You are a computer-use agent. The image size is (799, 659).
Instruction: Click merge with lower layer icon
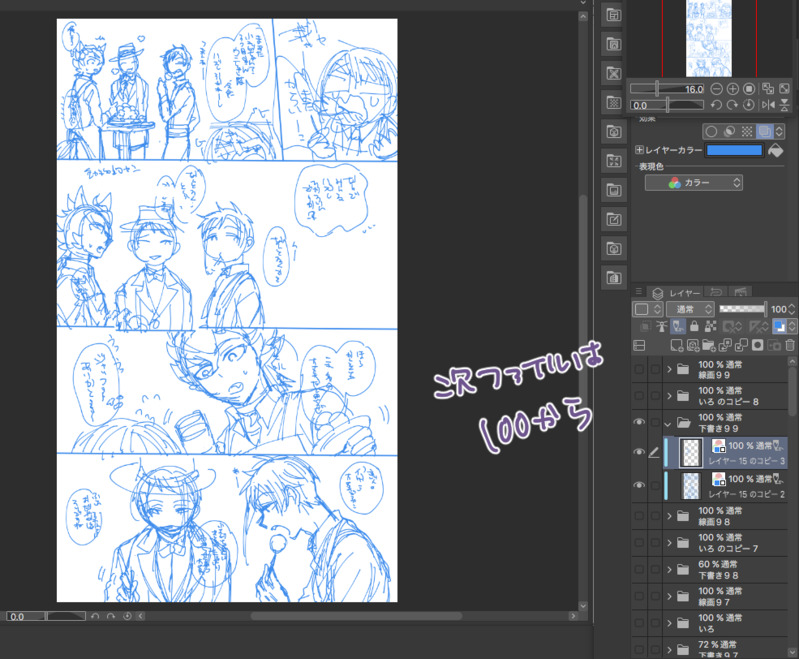(x=741, y=346)
